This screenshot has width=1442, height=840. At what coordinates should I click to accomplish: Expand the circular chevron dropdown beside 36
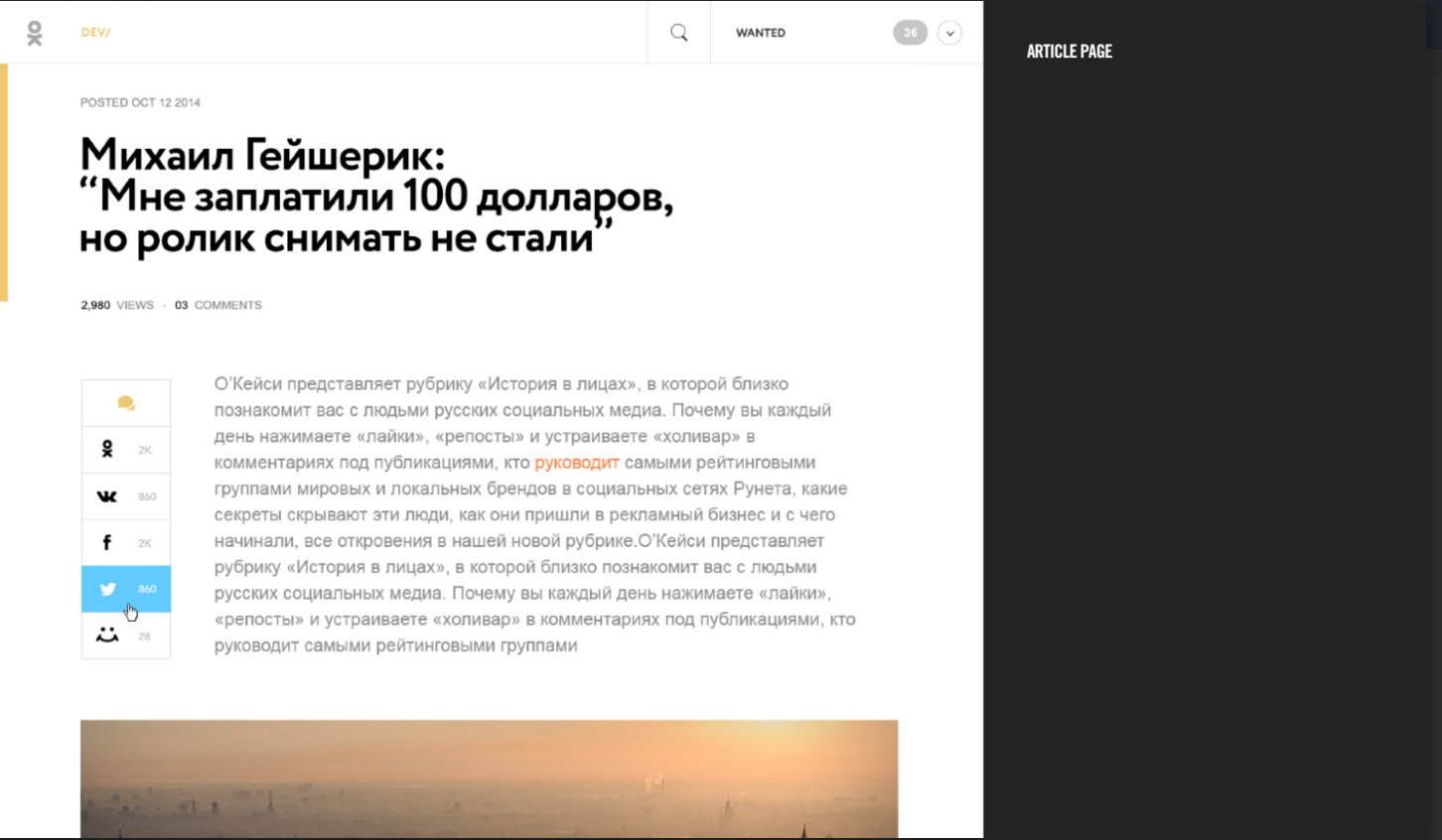(x=949, y=33)
